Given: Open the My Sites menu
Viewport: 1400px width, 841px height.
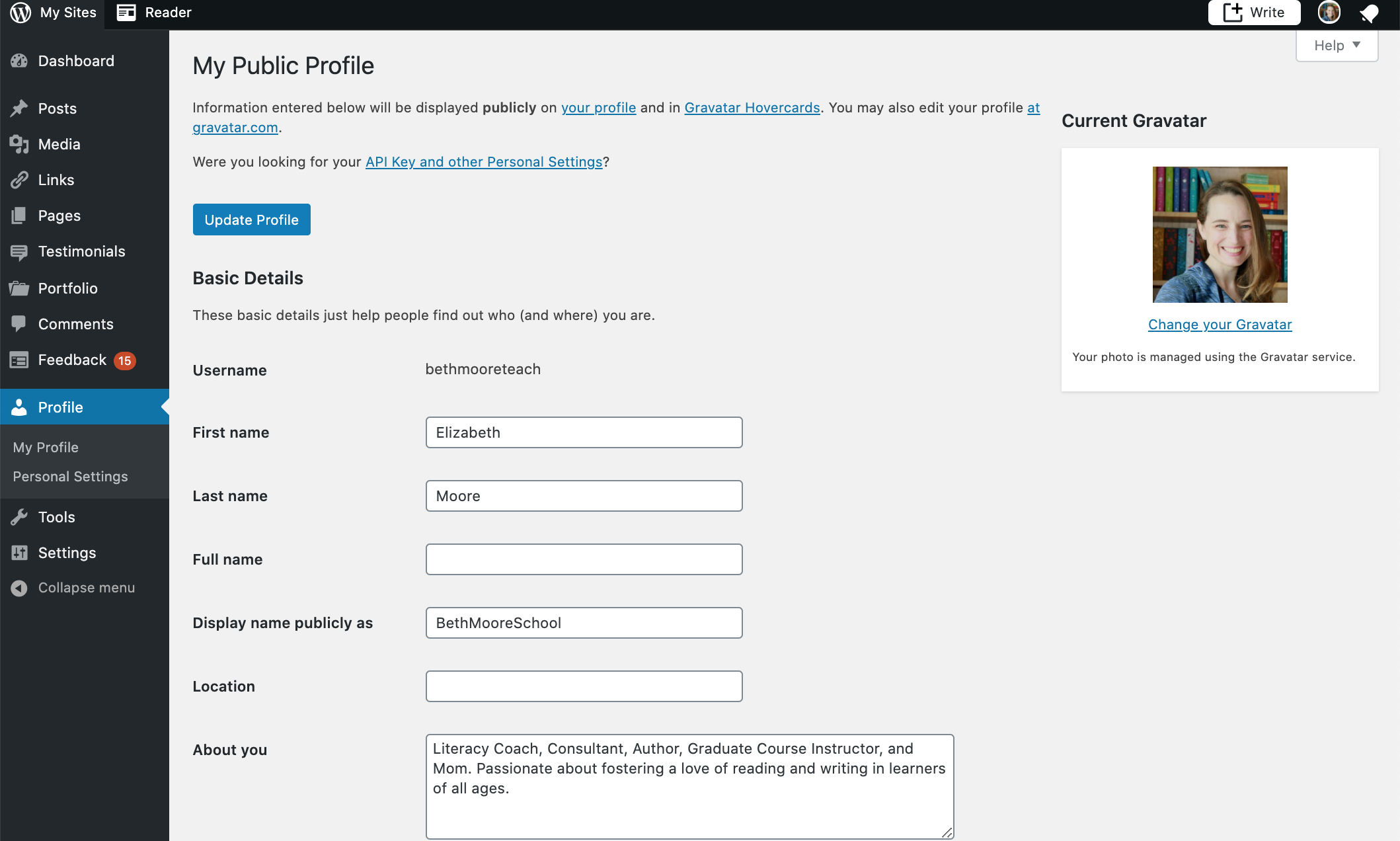Looking at the screenshot, I should (53, 13).
